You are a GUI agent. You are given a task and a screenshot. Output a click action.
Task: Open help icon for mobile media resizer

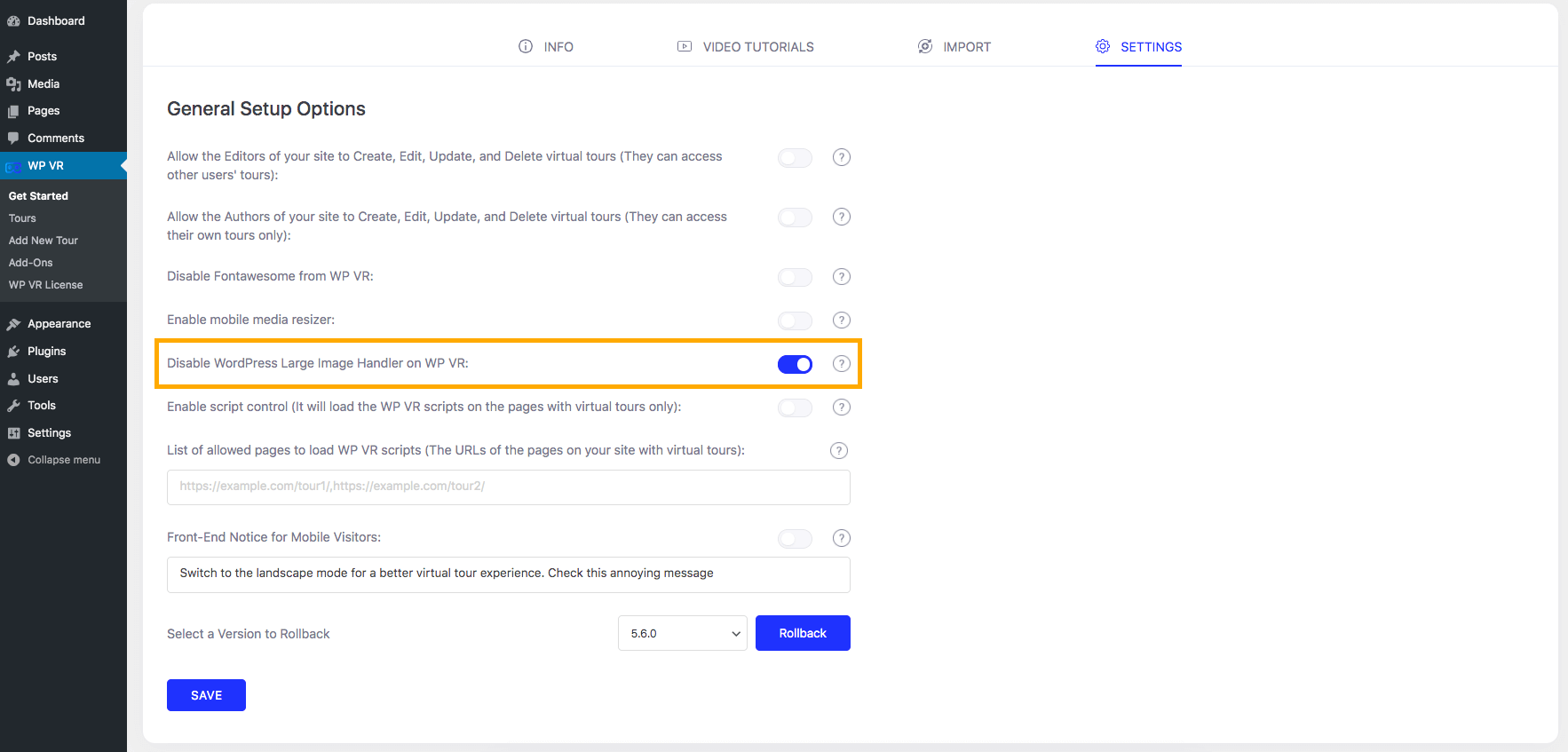tap(842, 320)
